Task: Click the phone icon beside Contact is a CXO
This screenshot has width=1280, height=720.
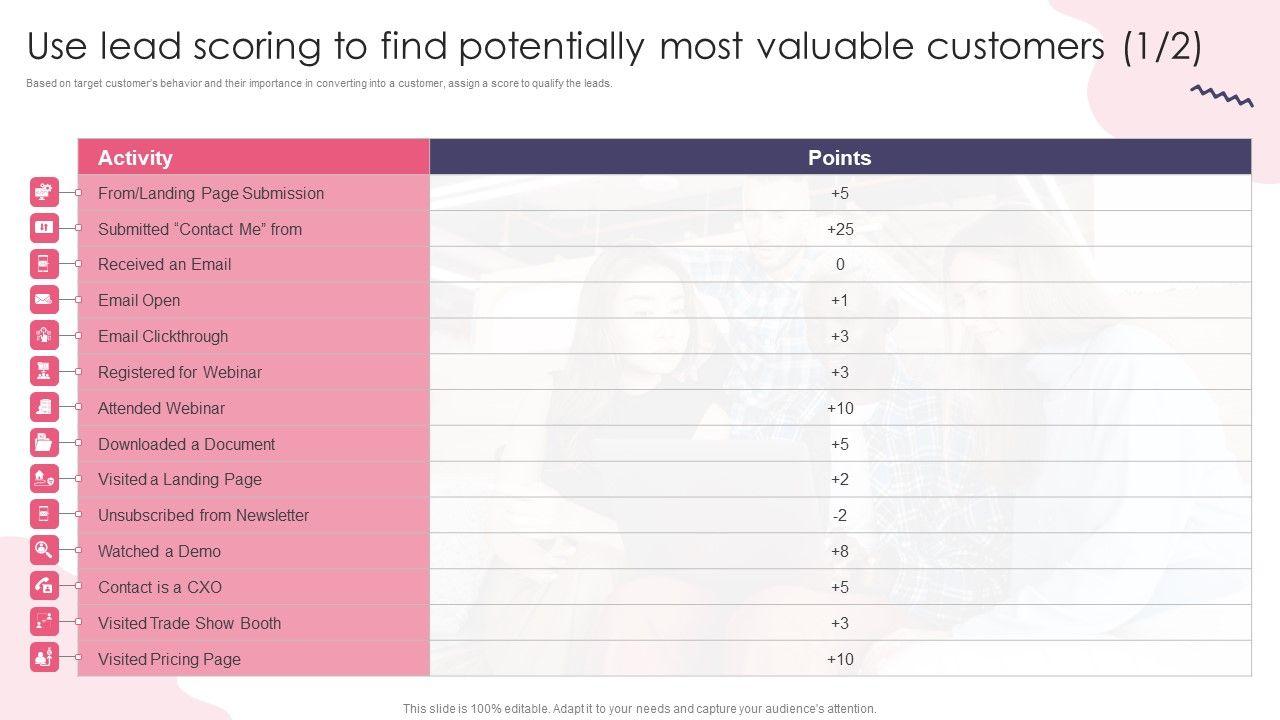Action: coord(44,586)
